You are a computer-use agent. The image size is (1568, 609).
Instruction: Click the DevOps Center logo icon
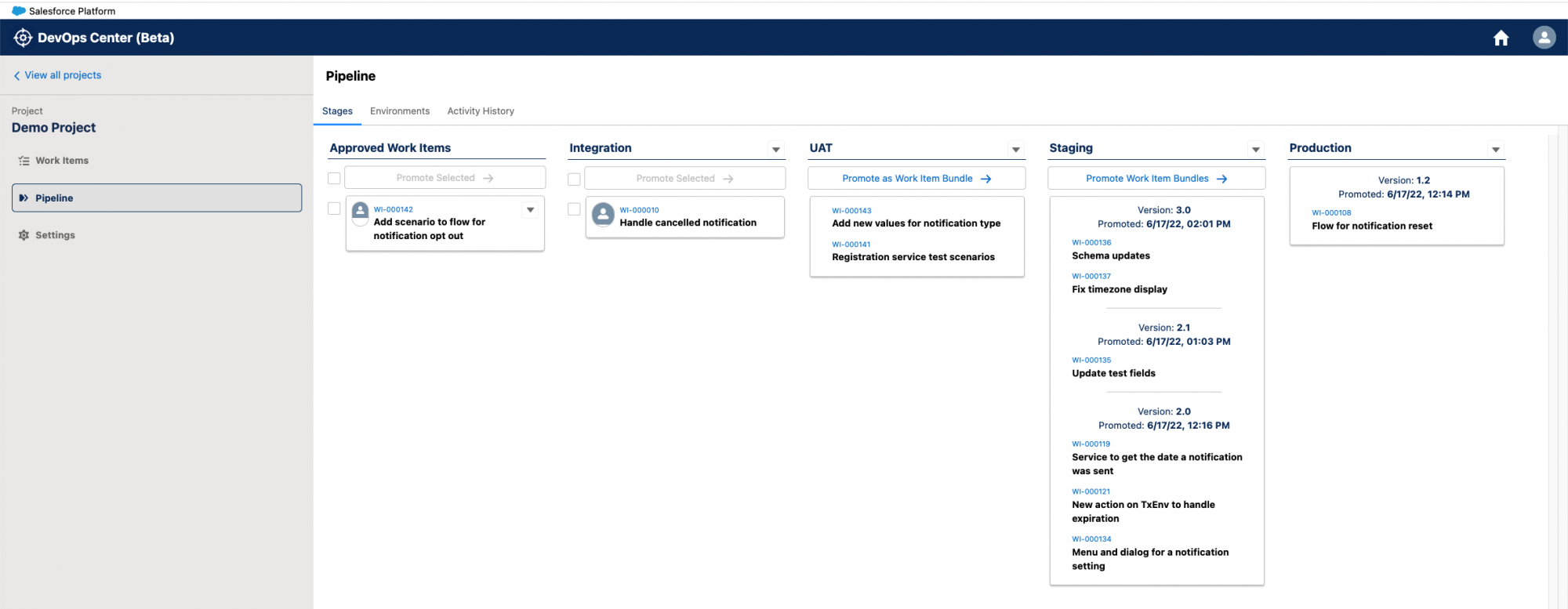23,38
